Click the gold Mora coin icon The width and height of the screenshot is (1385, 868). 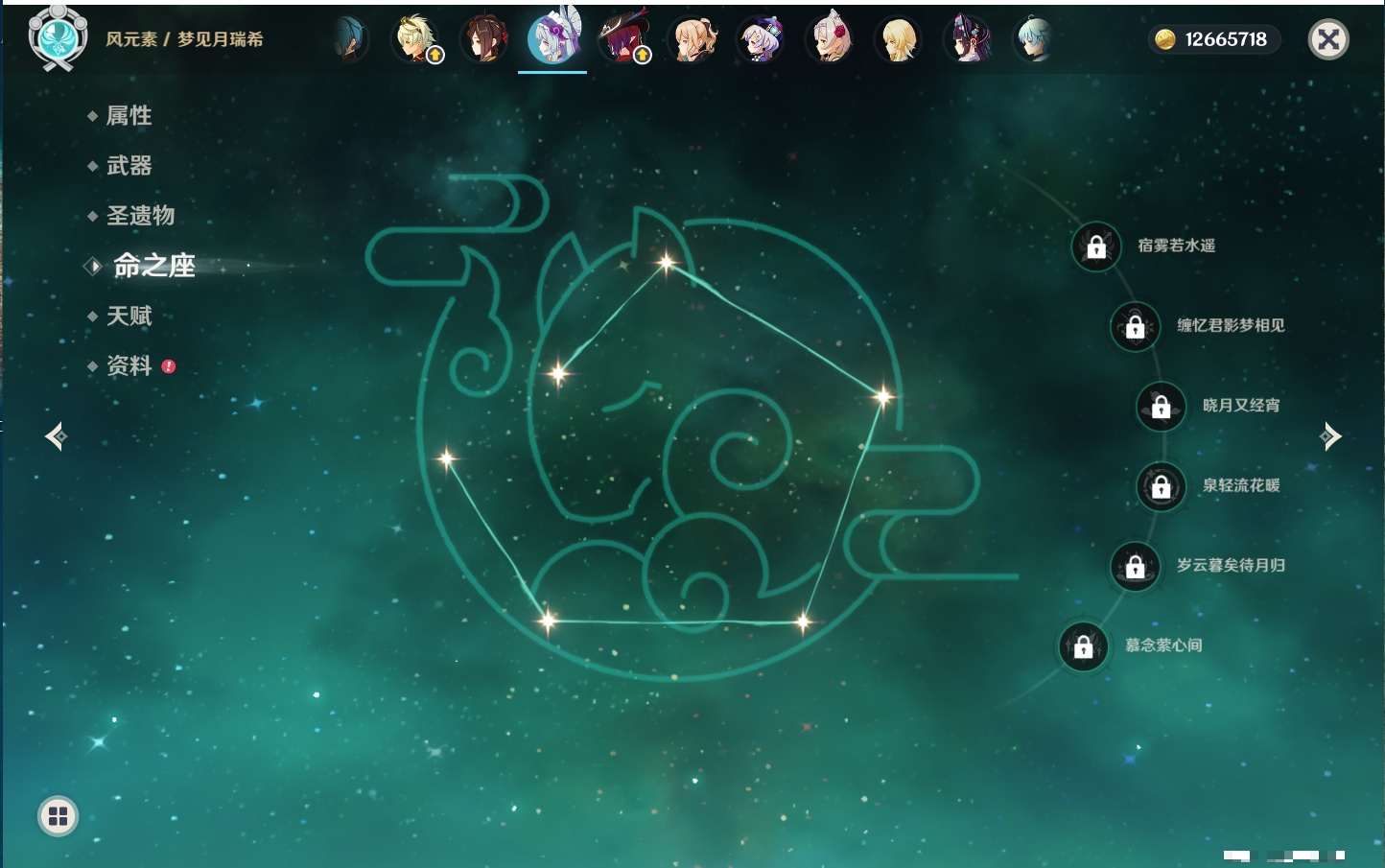click(1164, 39)
